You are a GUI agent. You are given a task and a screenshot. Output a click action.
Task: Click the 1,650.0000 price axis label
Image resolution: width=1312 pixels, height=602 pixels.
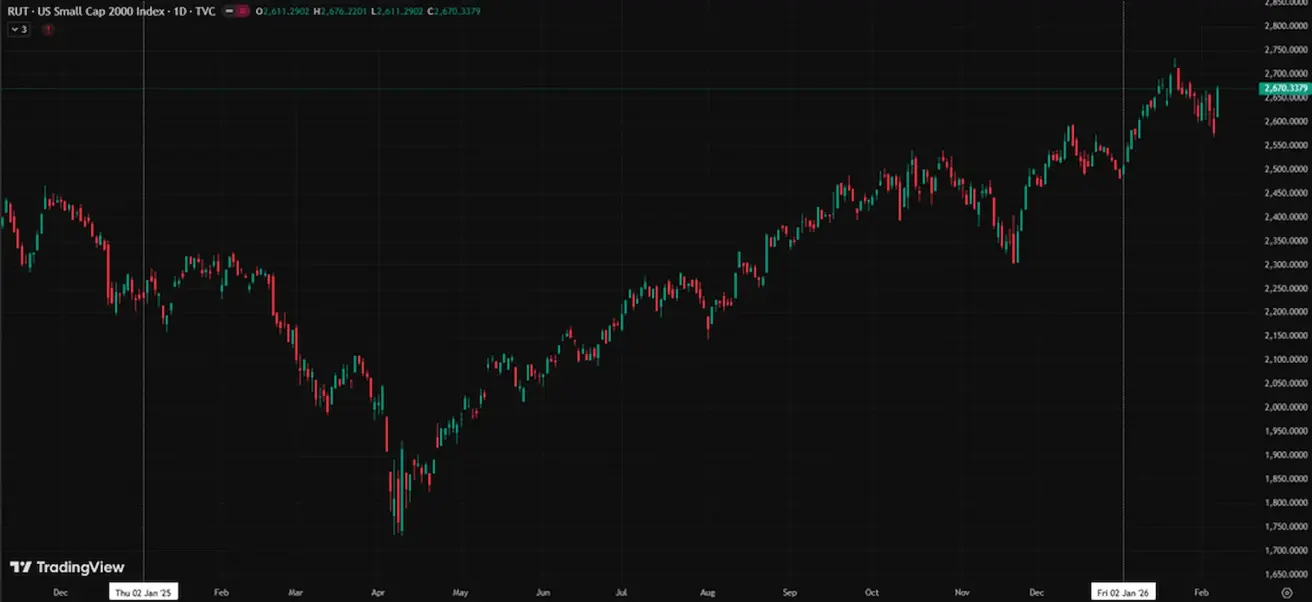[1285, 574]
